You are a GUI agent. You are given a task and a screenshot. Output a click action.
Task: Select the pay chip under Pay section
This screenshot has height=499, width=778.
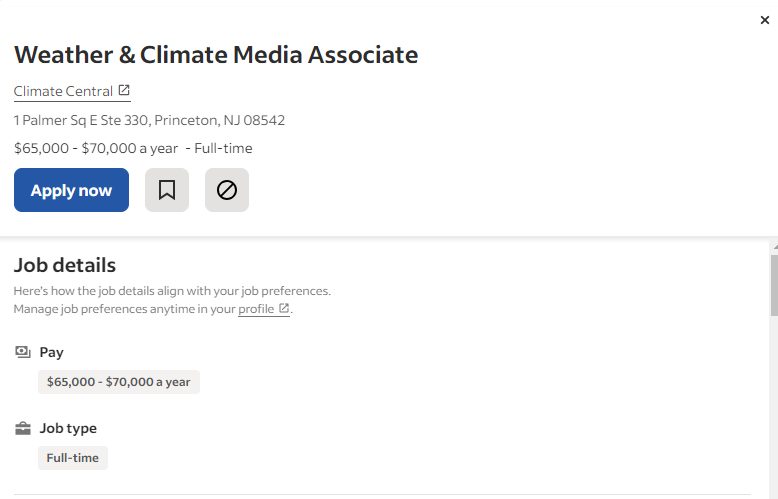(x=119, y=382)
